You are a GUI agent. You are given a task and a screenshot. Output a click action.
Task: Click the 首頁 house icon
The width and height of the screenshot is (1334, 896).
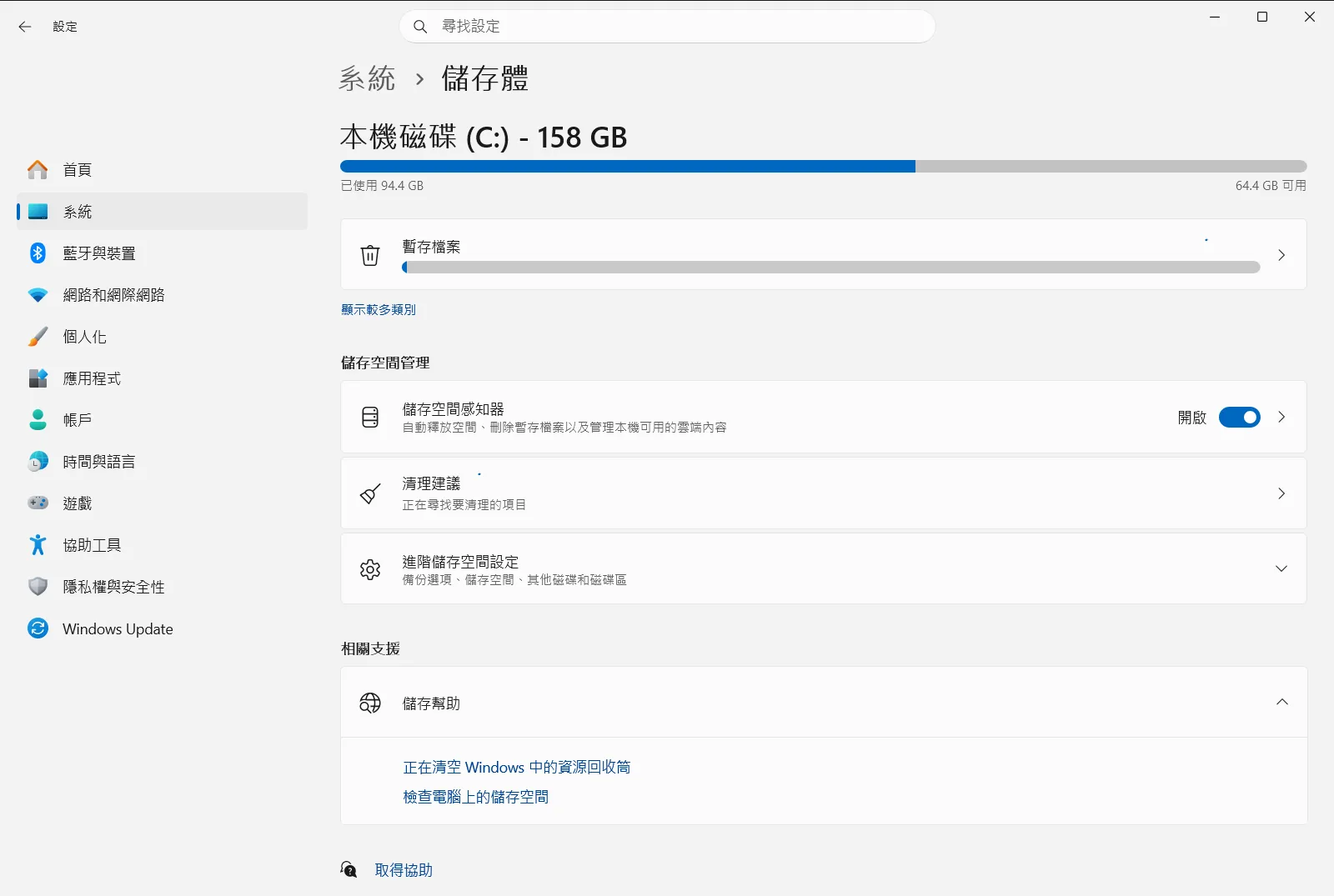[x=38, y=170]
